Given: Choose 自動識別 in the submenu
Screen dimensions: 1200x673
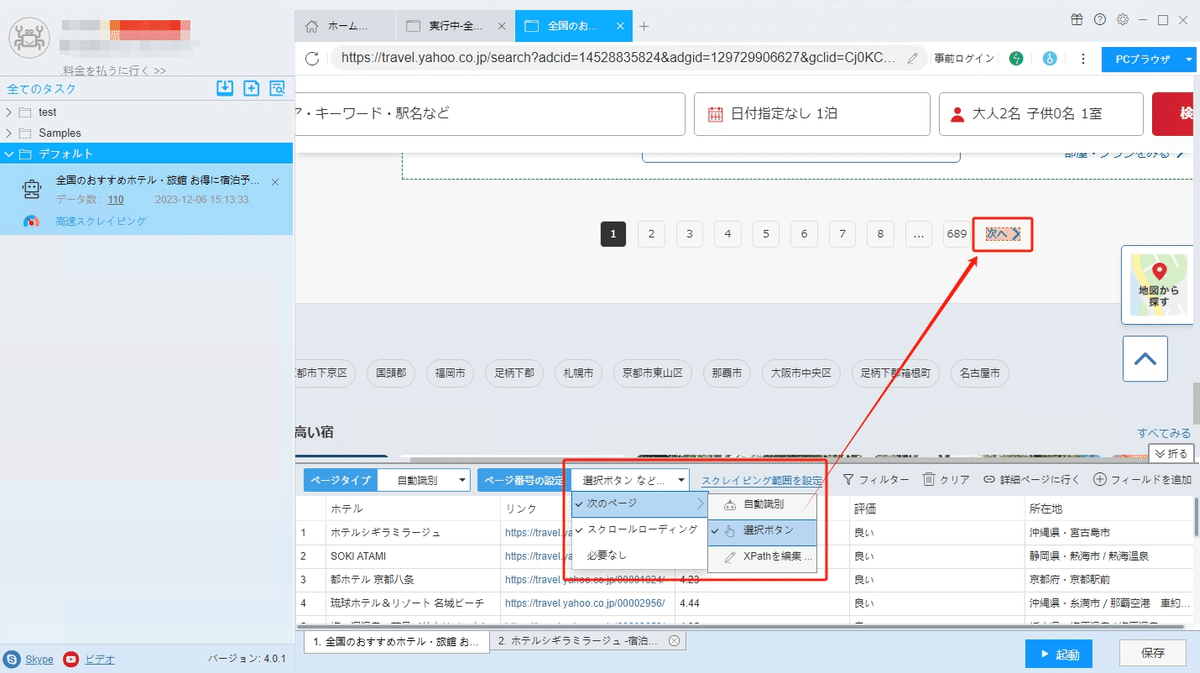Looking at the screenshot, I should tap(763, 505).
